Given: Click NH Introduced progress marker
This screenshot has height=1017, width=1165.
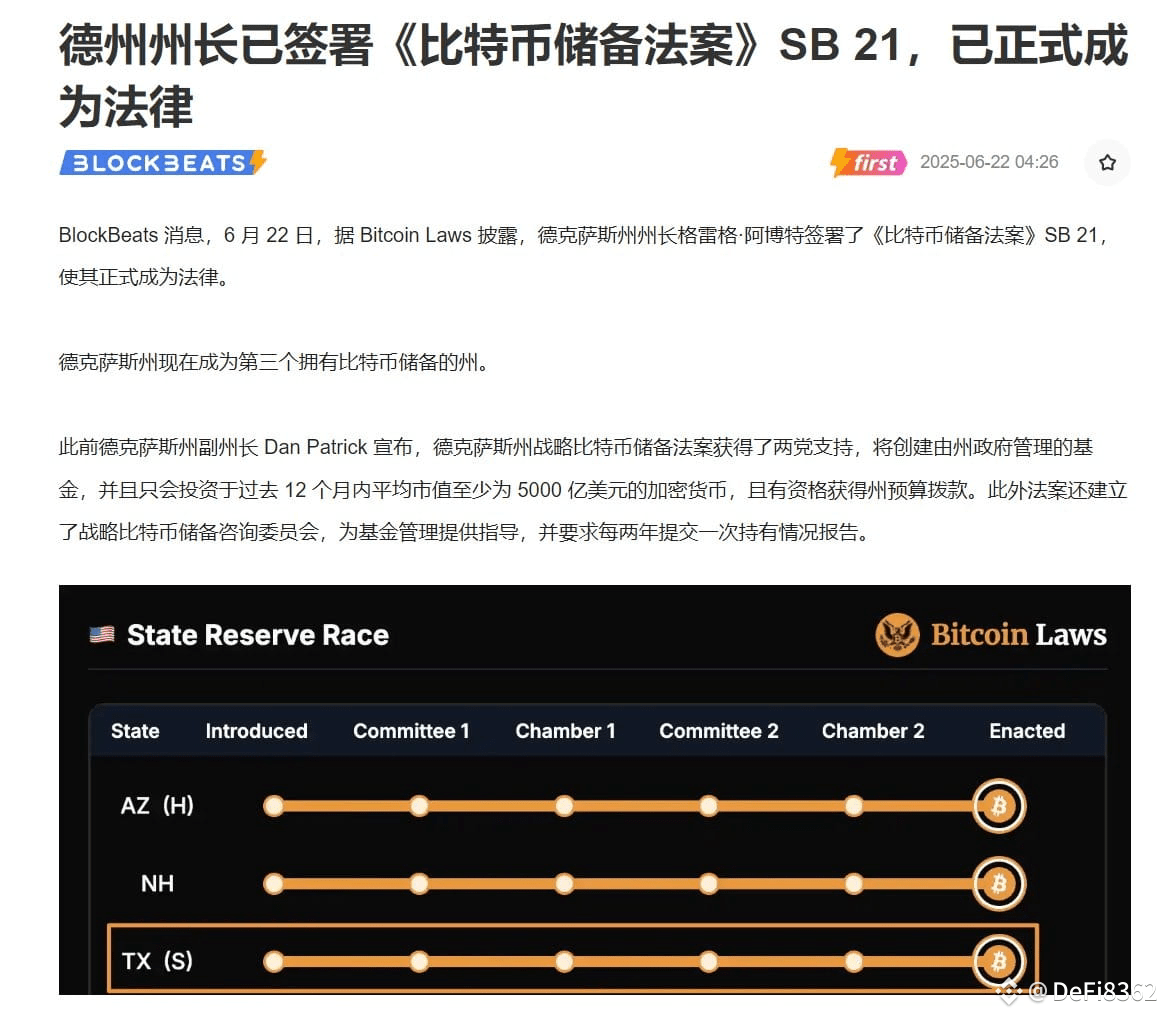Looking at the screenshot, I should (273, 883).
